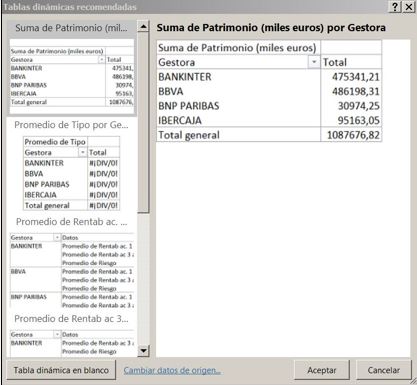Click the Promedio de Tipo header cell
This screenshot has height=385, width=417.
55,142
